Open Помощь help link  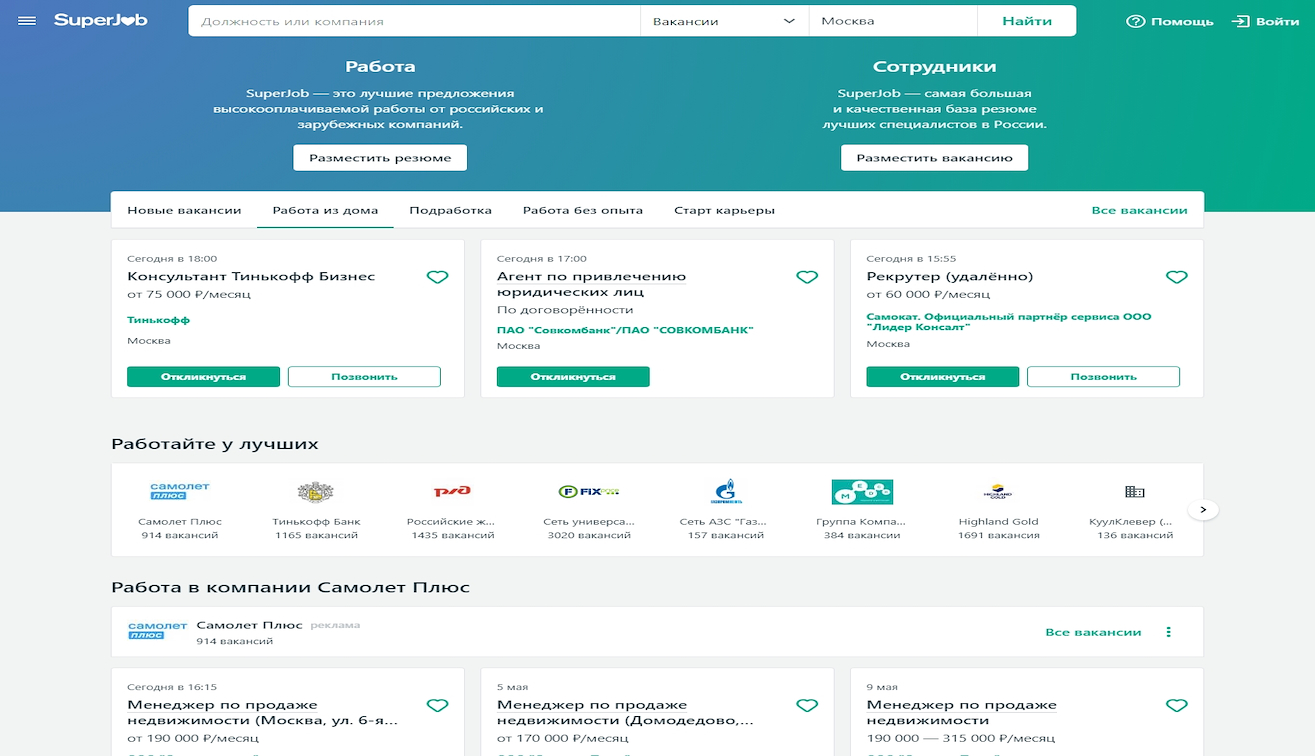click(x=1169, y=21)
